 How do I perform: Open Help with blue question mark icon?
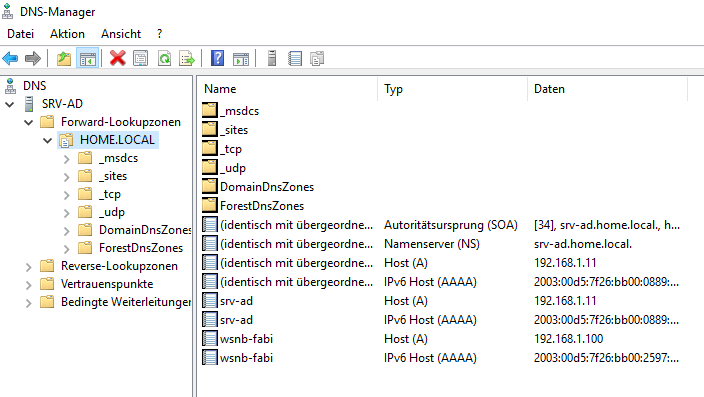point(217,58)
